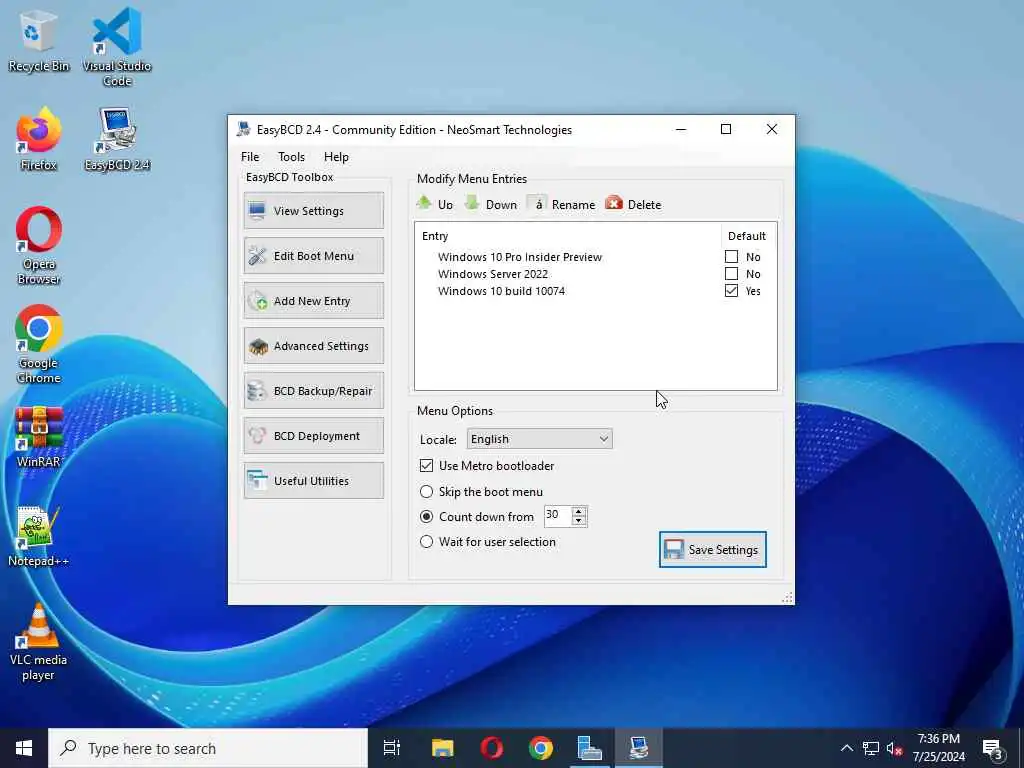Open Add New Entry section
Image resolution: width=1024 pixels, height=768 pixels.
point(313,300)
